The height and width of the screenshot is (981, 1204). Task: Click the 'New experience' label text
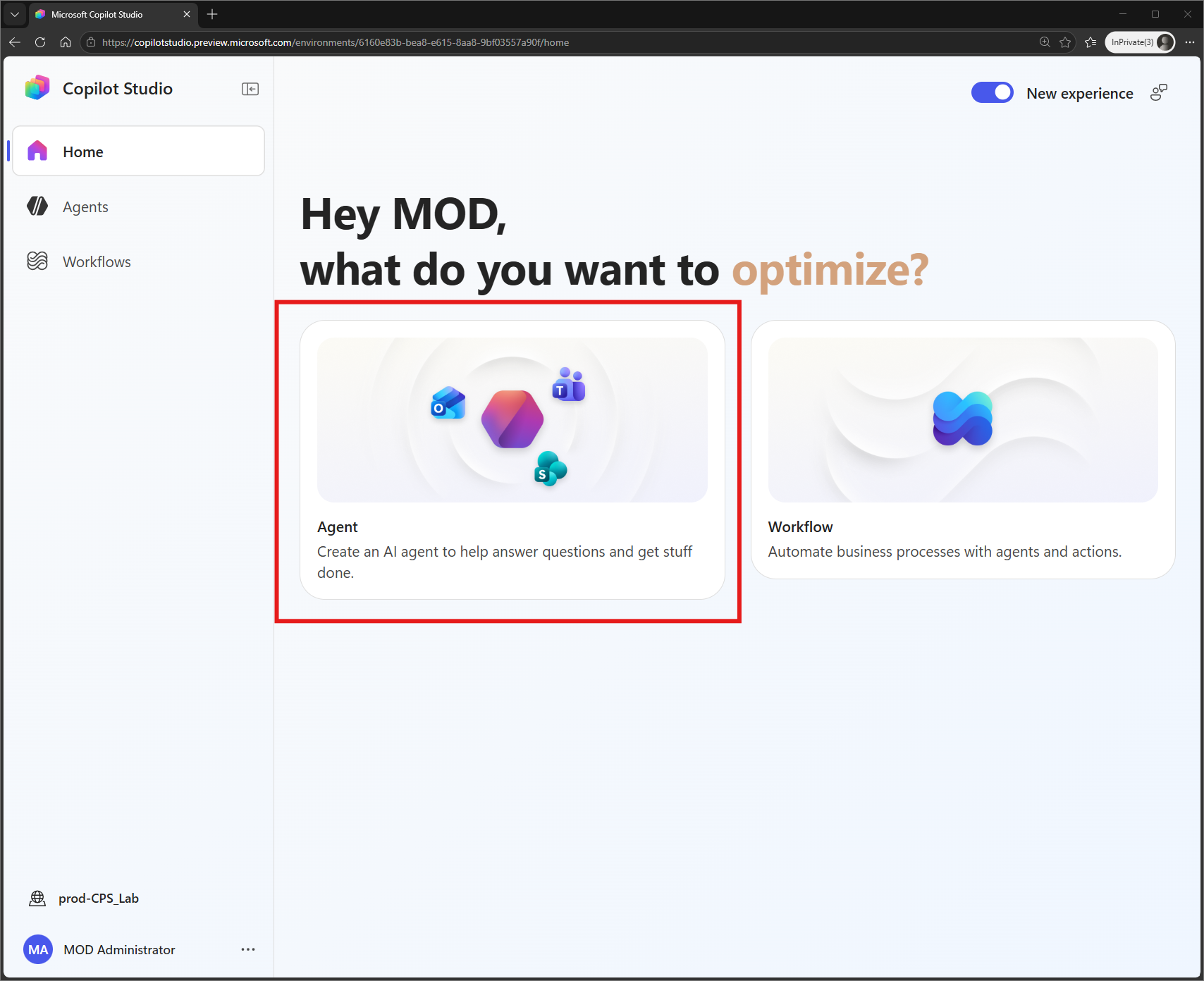1080,93
